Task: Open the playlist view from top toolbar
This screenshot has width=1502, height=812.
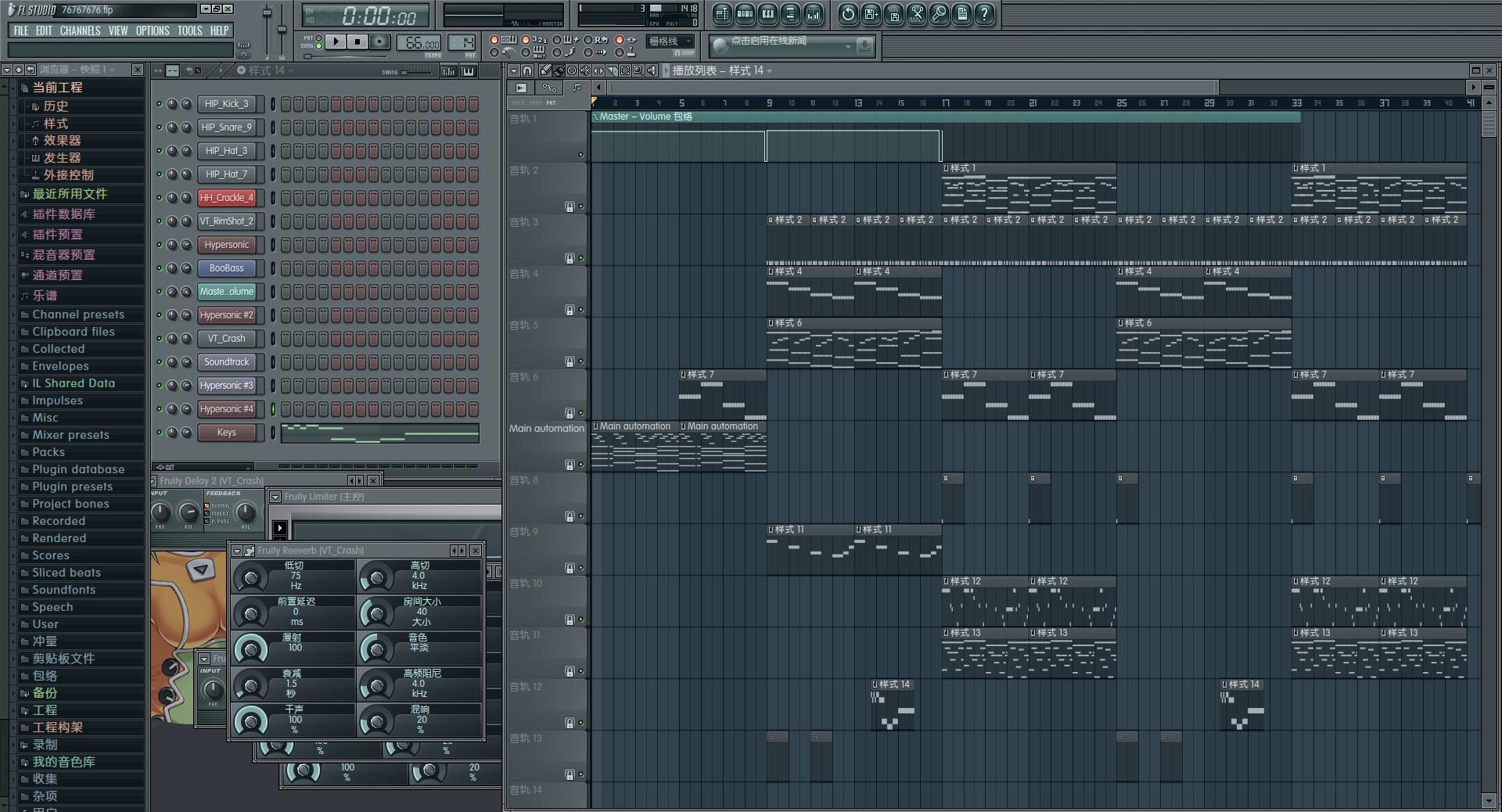Action: click(722, 13)
